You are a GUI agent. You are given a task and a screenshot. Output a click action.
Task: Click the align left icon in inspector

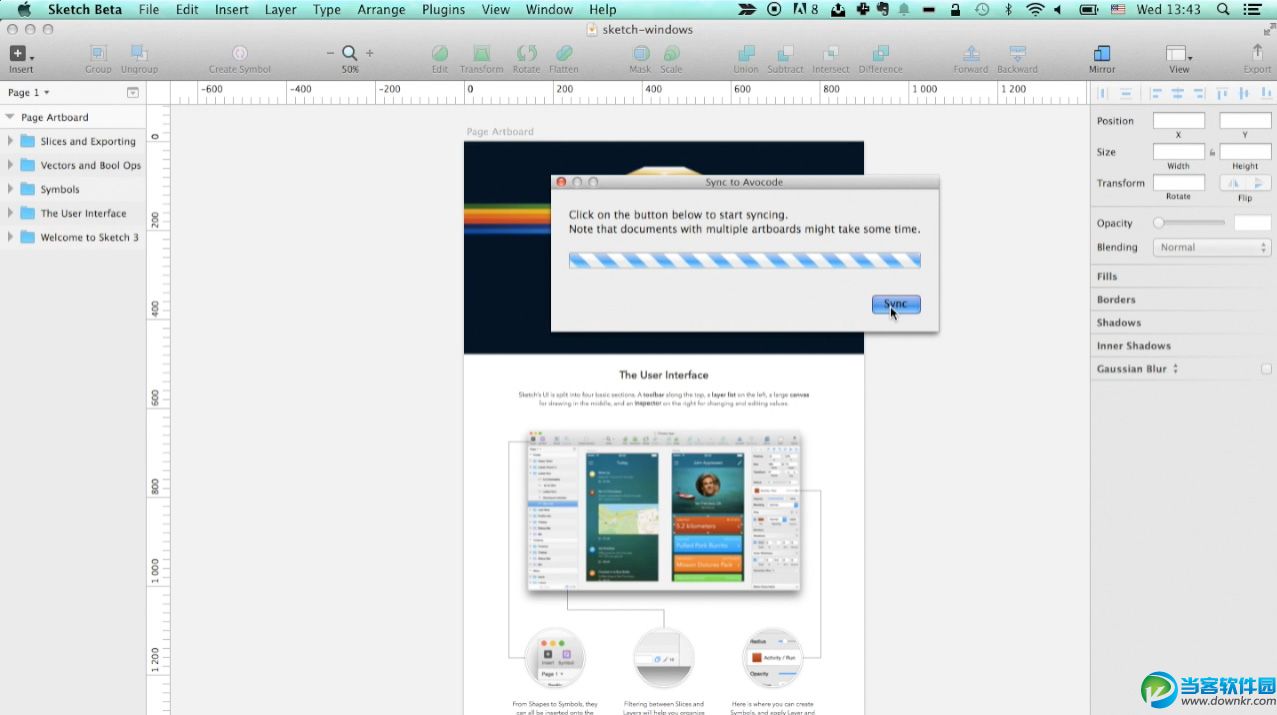(x=1157, y=93)
